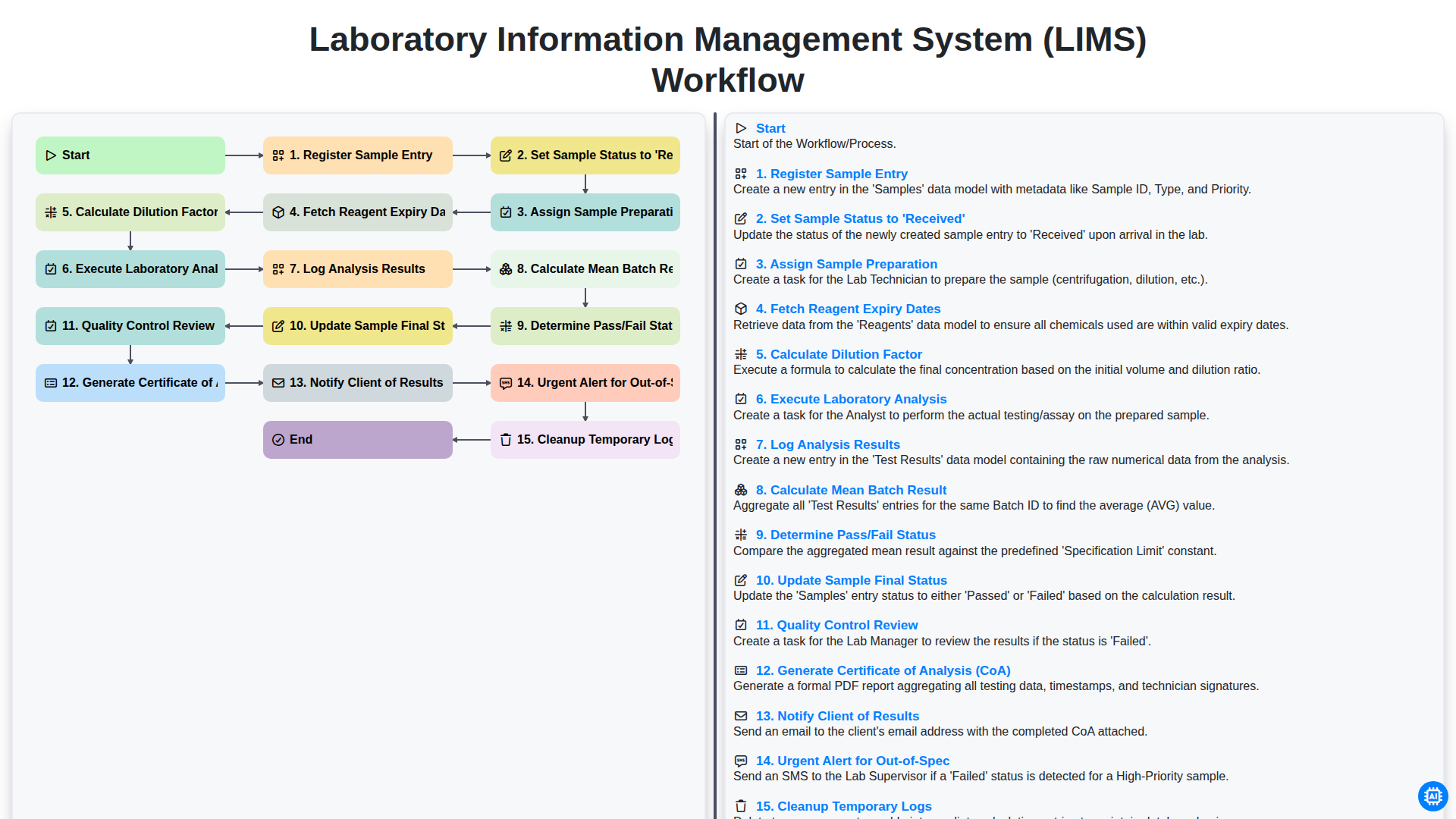Click the page title 'Laboratory Information Management System'
Image resolution: width=1456 pixels, height=819 pixels.
point(728,60)
